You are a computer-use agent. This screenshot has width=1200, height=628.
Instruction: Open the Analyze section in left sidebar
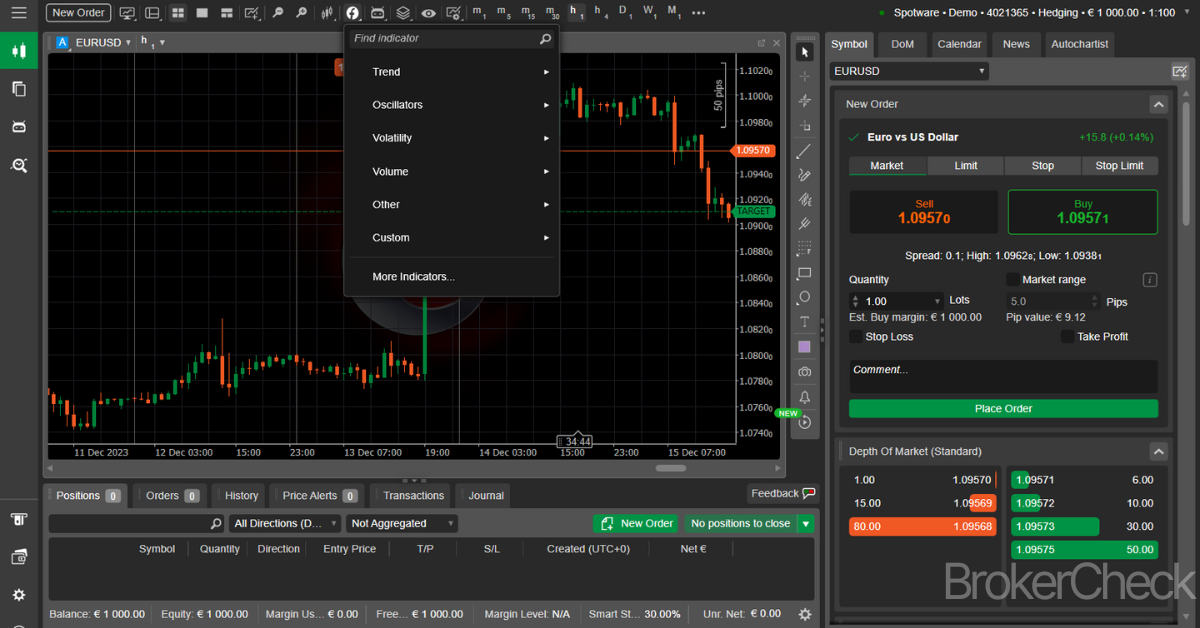pos(19,164)
